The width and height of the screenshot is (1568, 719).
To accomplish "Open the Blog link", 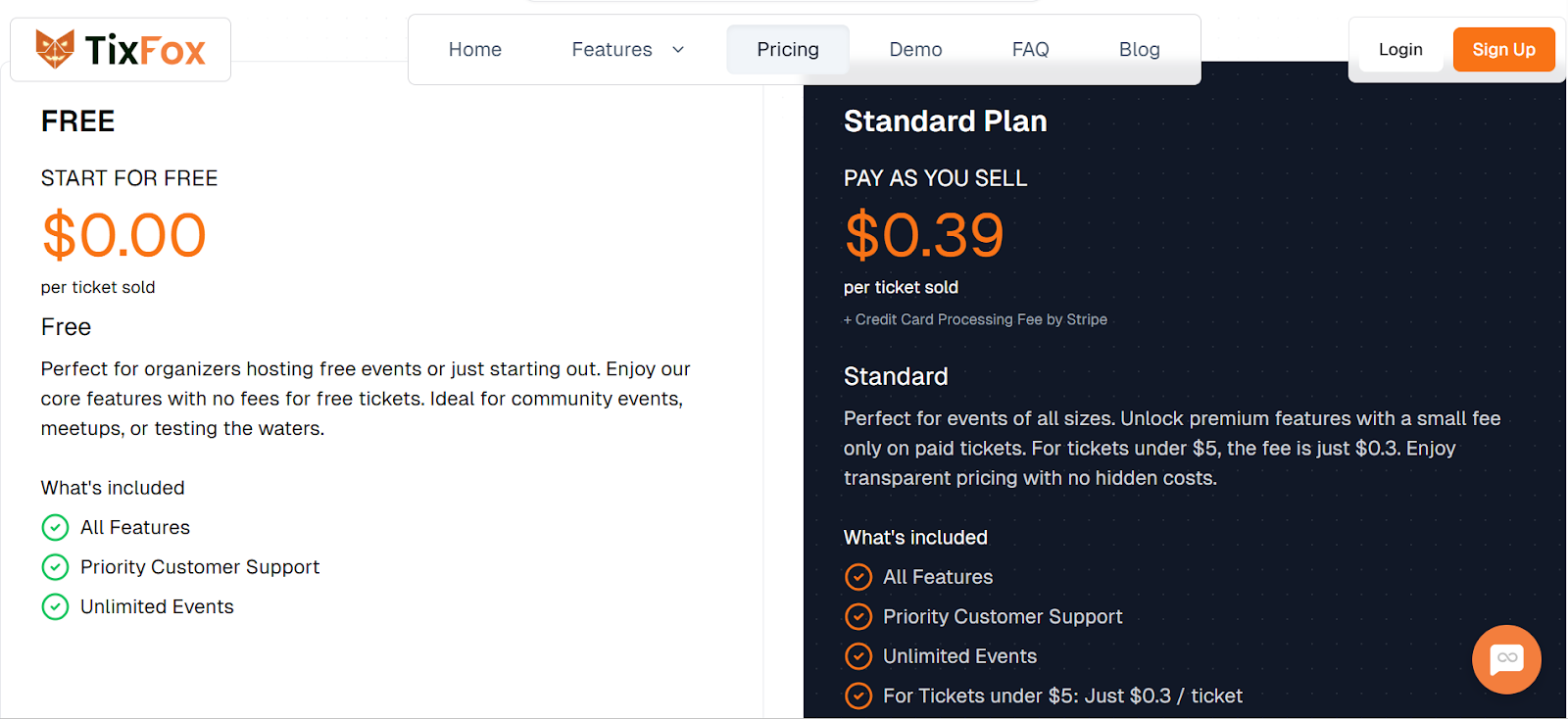I will (x=1139, y=50).
